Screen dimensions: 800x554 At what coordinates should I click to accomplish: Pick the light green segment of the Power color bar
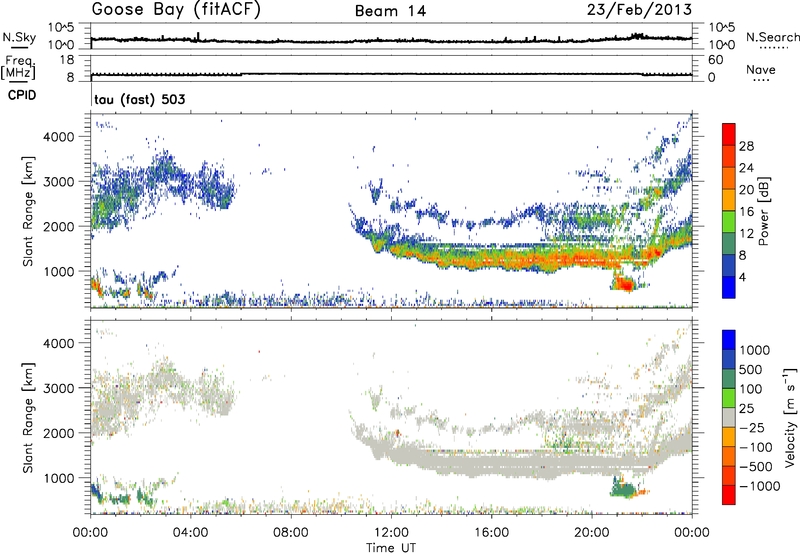(x=729, y=221)
